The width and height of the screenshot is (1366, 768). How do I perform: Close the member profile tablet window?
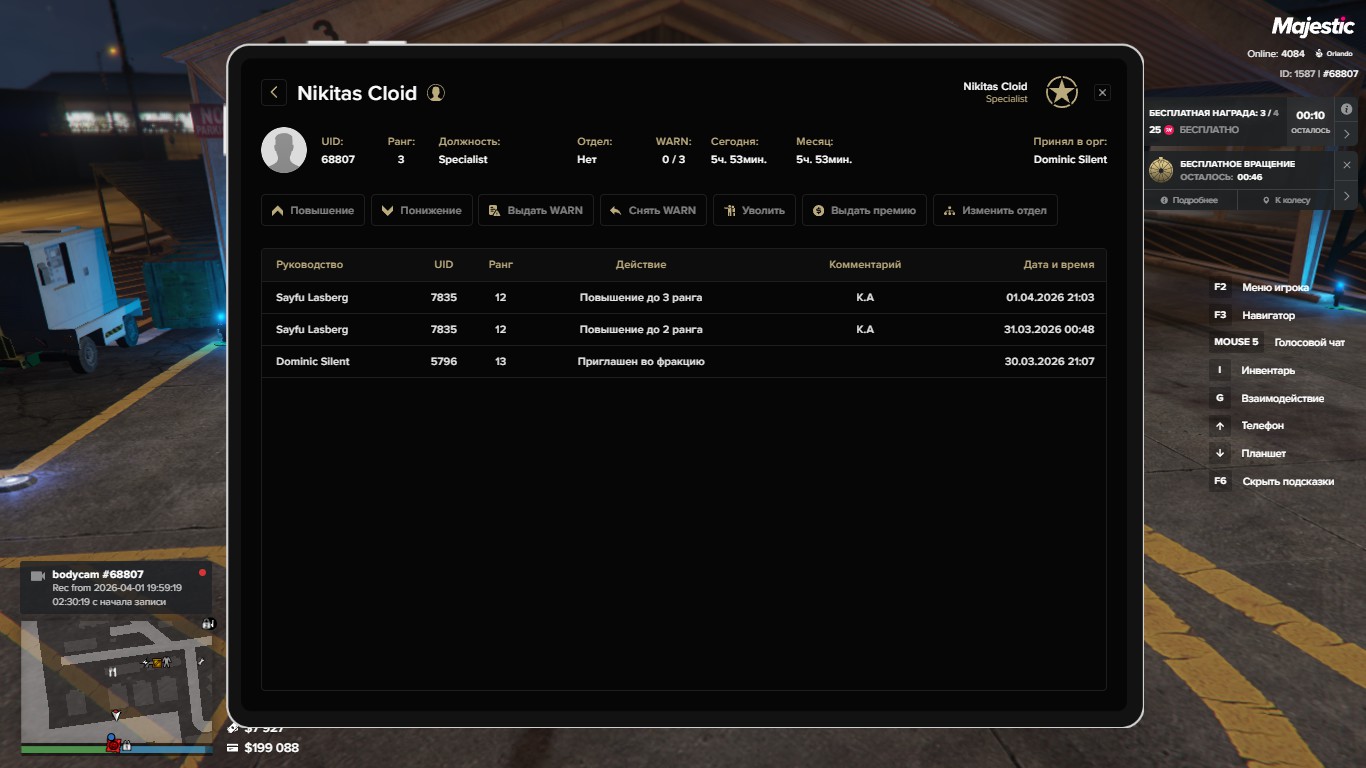(x=1102, y=93)
